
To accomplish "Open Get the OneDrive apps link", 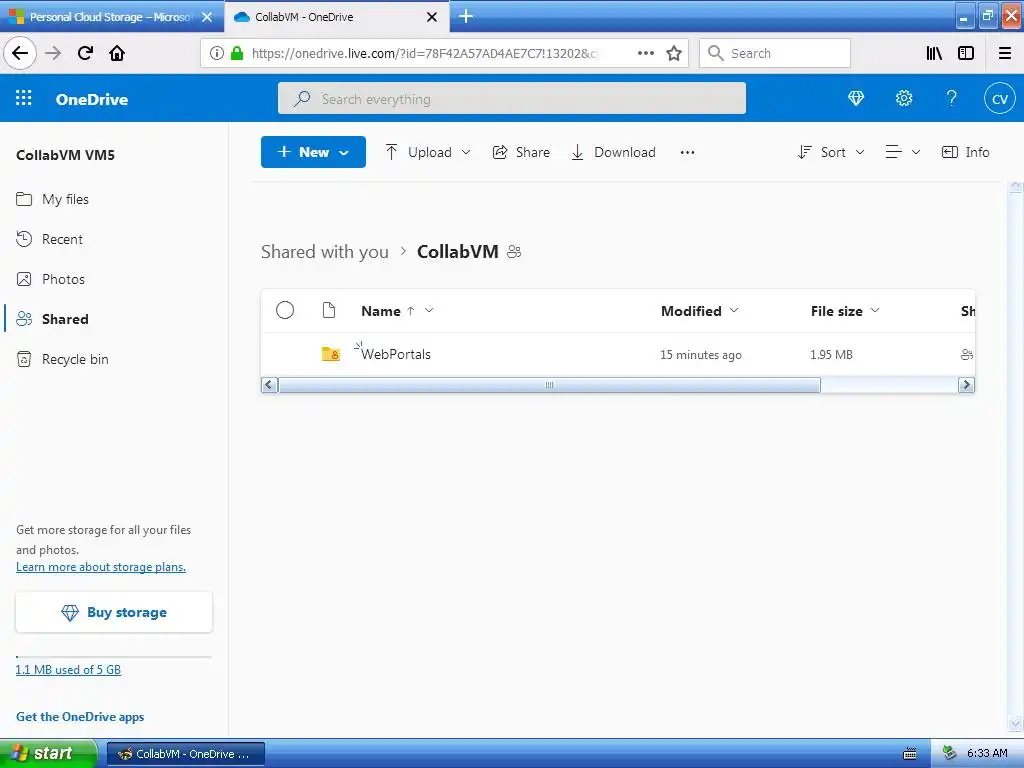I will 80,716.
